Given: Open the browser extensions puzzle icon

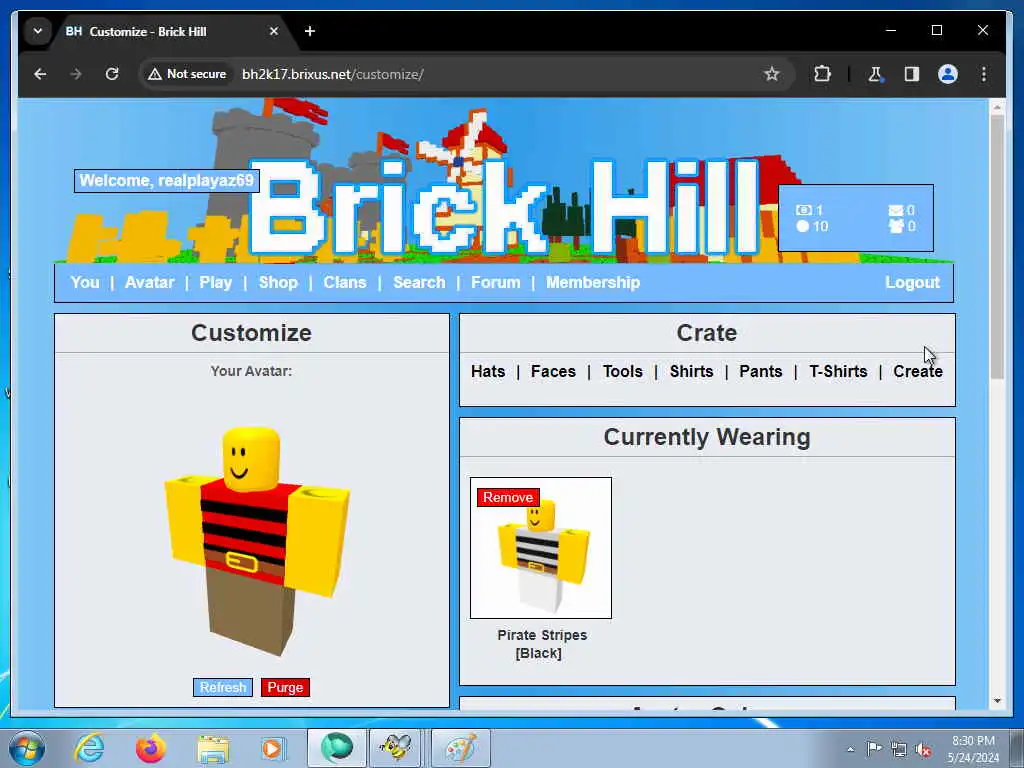Looking at the screenshot, I should pyautogui.click(x=822, y=74).
